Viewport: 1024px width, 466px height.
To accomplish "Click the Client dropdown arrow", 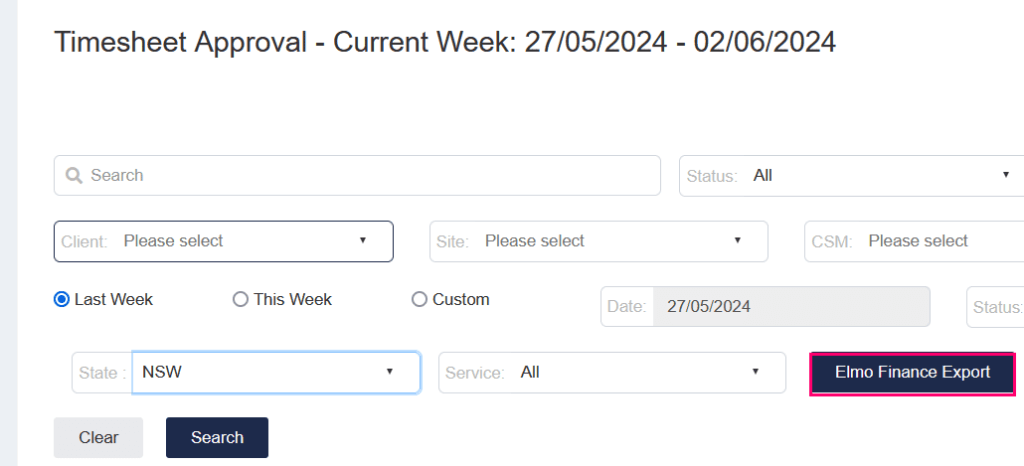I will pos(363,241).
